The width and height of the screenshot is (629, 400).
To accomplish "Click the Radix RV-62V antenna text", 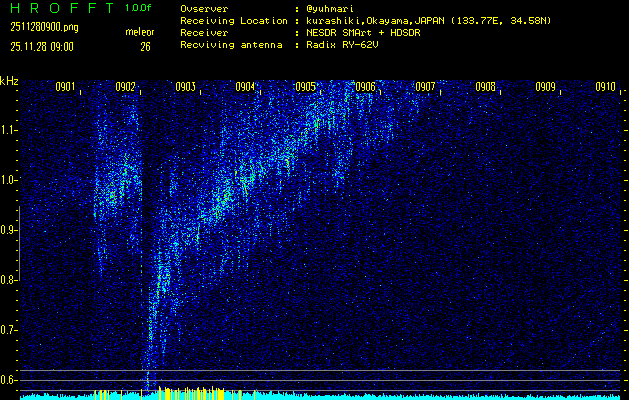I will pos(339,45).
